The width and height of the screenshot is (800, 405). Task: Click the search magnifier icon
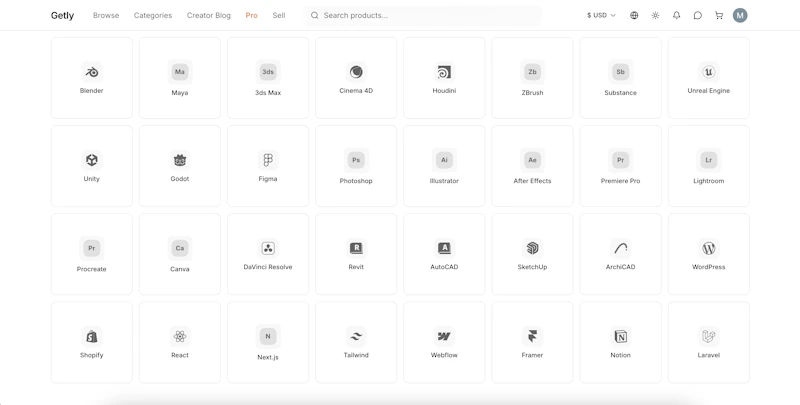[x=315, y=15]
